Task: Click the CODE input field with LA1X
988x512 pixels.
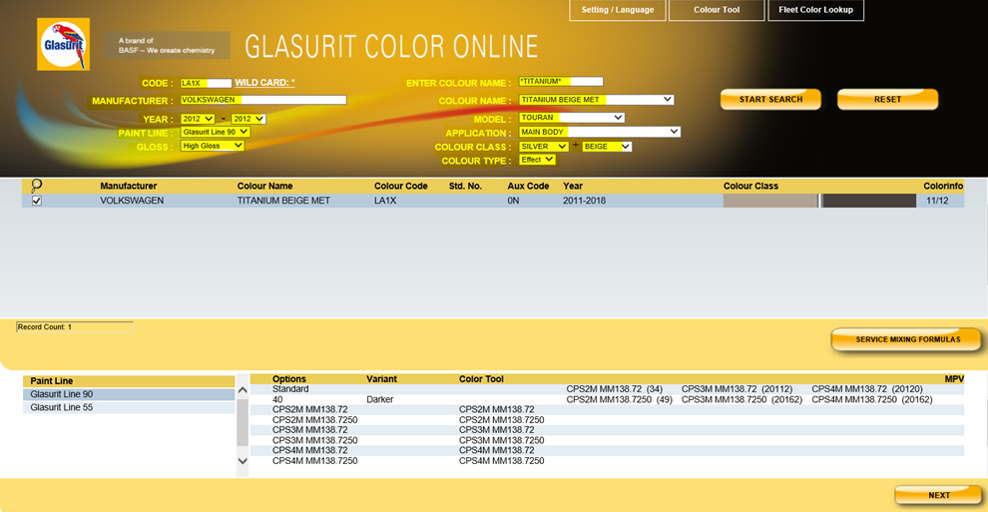Action: [x=206, y=83]
